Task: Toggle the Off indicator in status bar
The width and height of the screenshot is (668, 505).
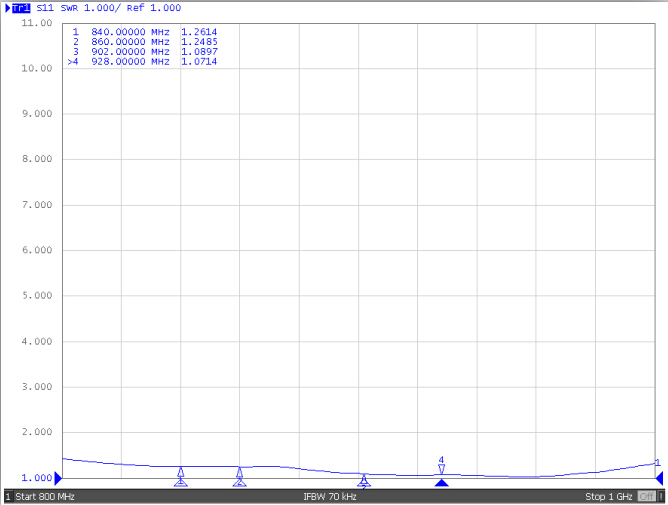Action: tap(646, 496)
